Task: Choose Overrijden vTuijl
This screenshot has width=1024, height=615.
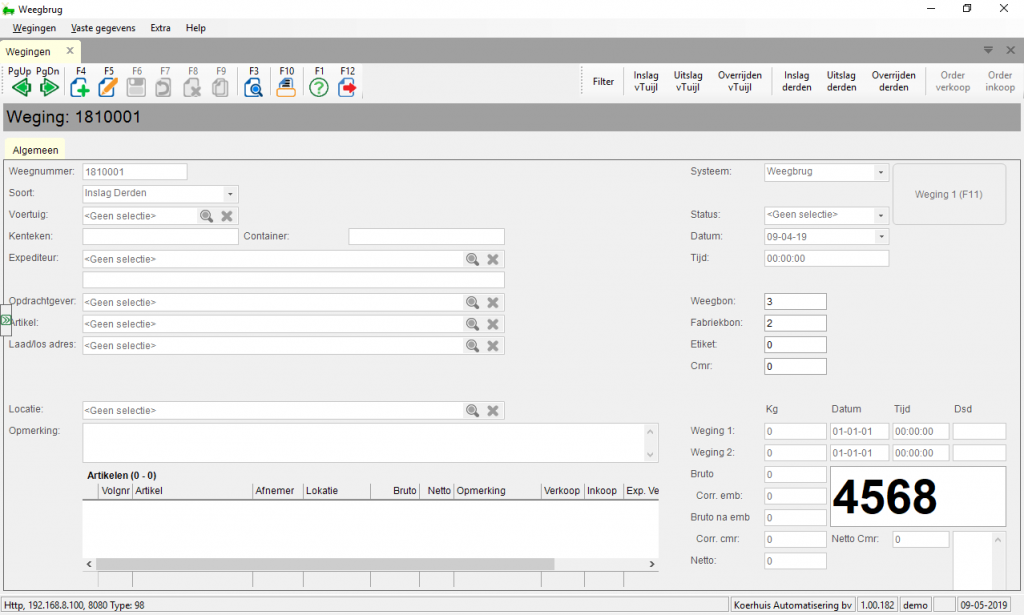Action: coord(740,82)
